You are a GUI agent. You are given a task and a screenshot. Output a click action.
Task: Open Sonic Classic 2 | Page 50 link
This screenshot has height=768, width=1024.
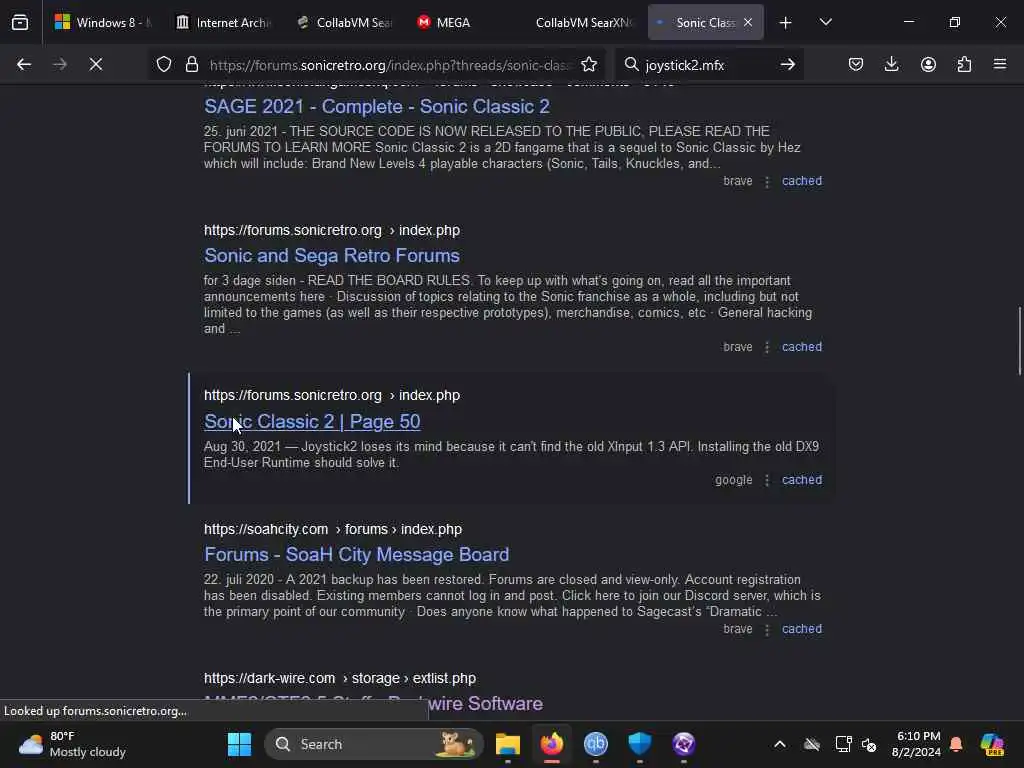[312, 422]
